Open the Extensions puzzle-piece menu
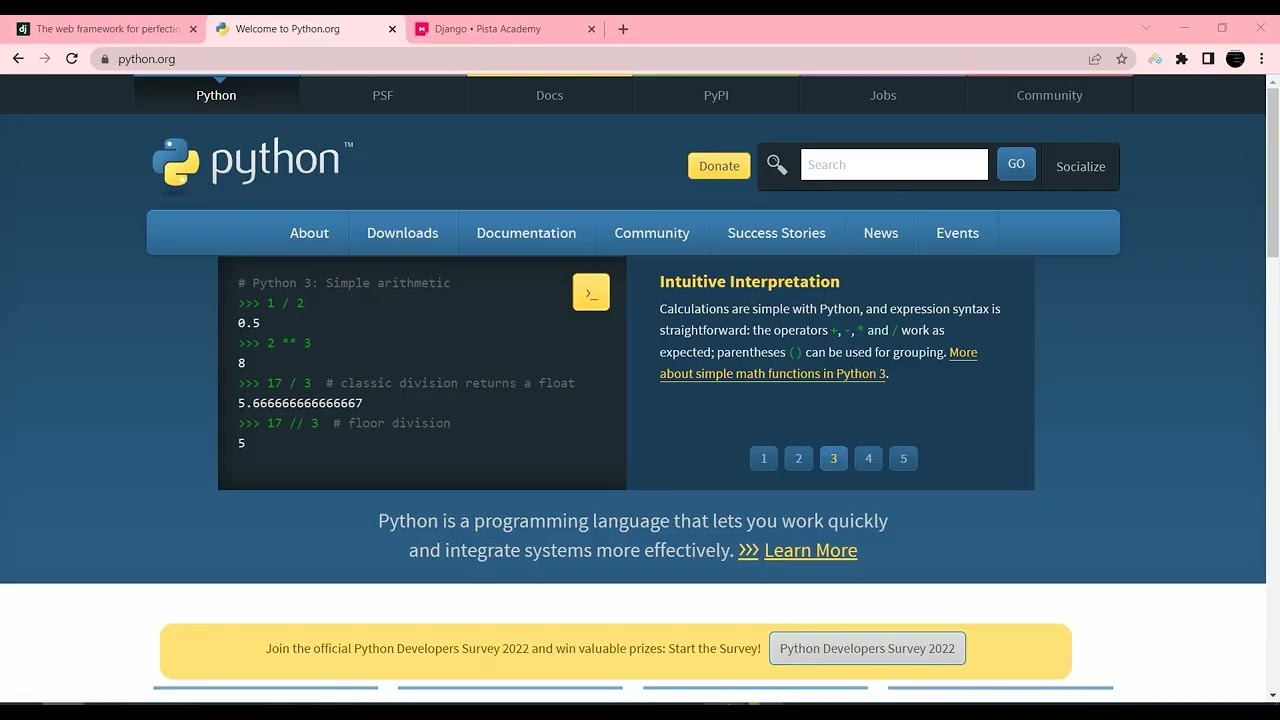 pos(1182,59)
